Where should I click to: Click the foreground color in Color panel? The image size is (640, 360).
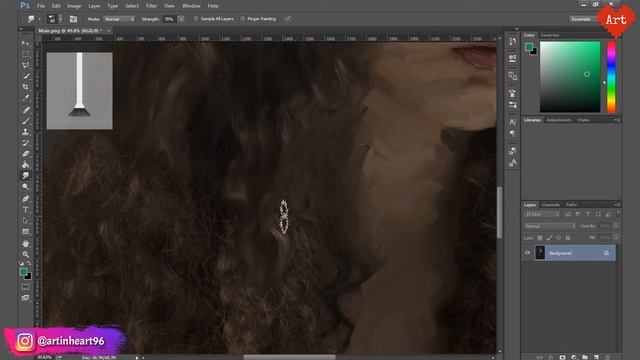click(529, 47)
